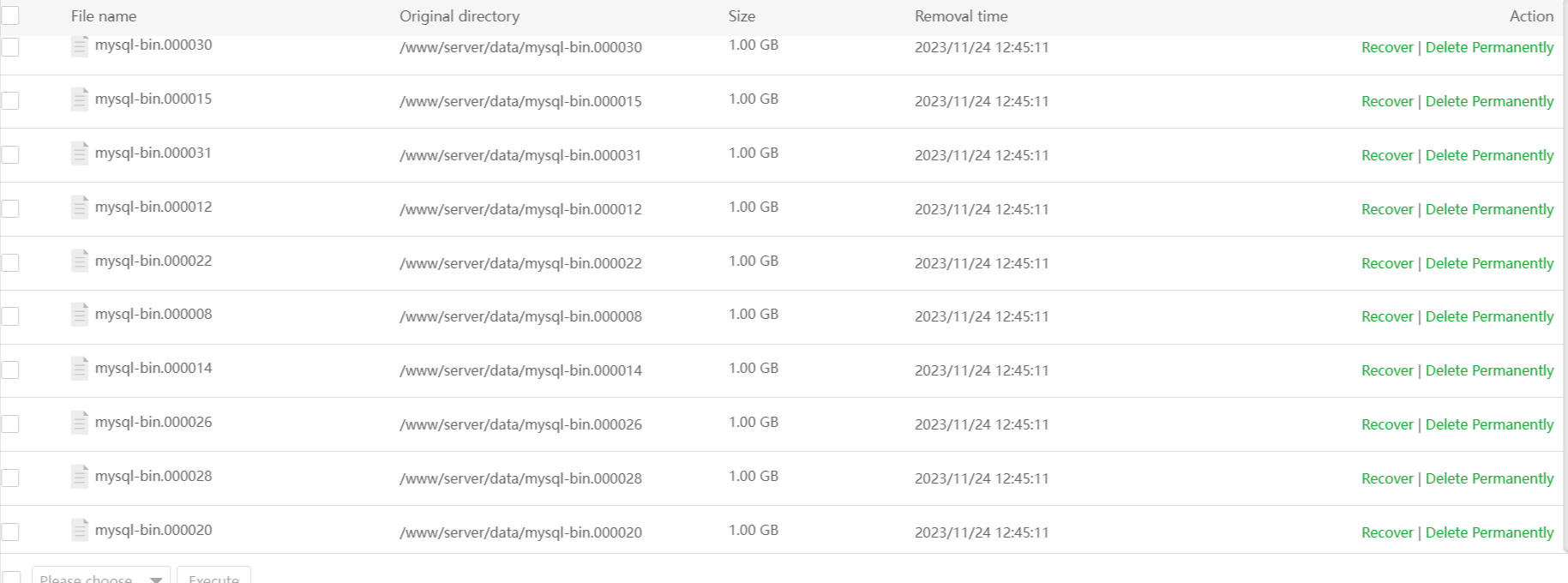This screenshot has width=1568, height=583.
Task: Select the checkbox for mysql-bin.000028
Action: tap(10, 478)
